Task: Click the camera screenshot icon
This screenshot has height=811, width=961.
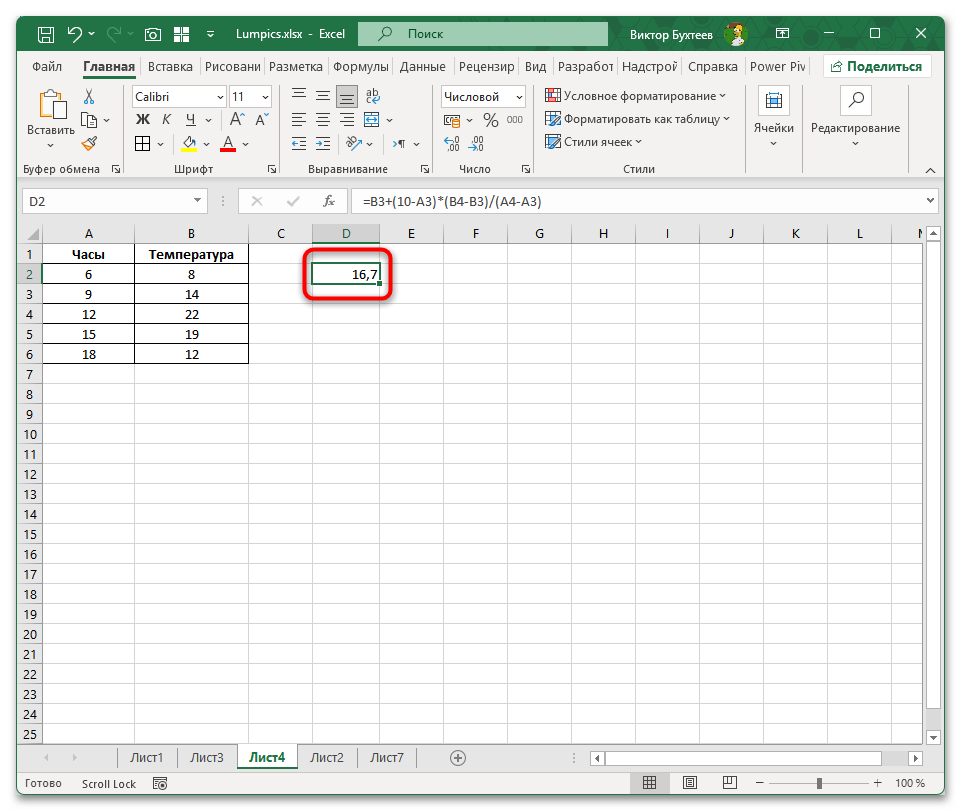Action: click(x=153, y=34)
